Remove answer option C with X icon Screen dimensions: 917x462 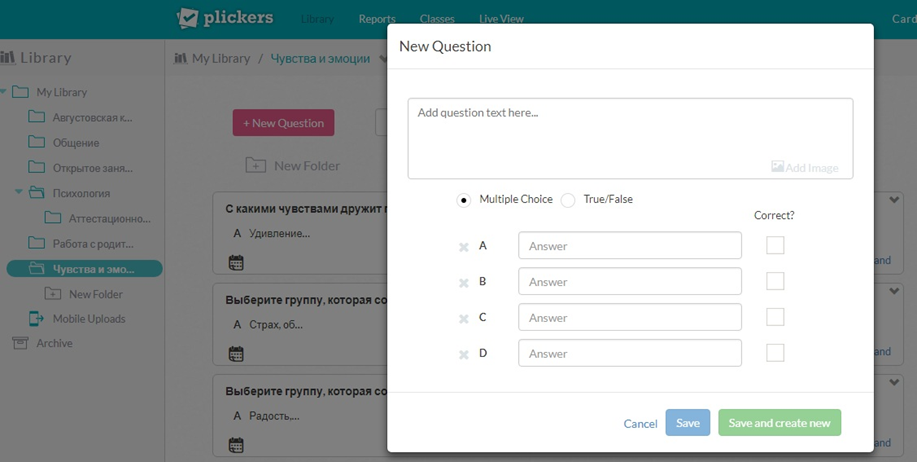pyautogui.click(x=464, y=319)
